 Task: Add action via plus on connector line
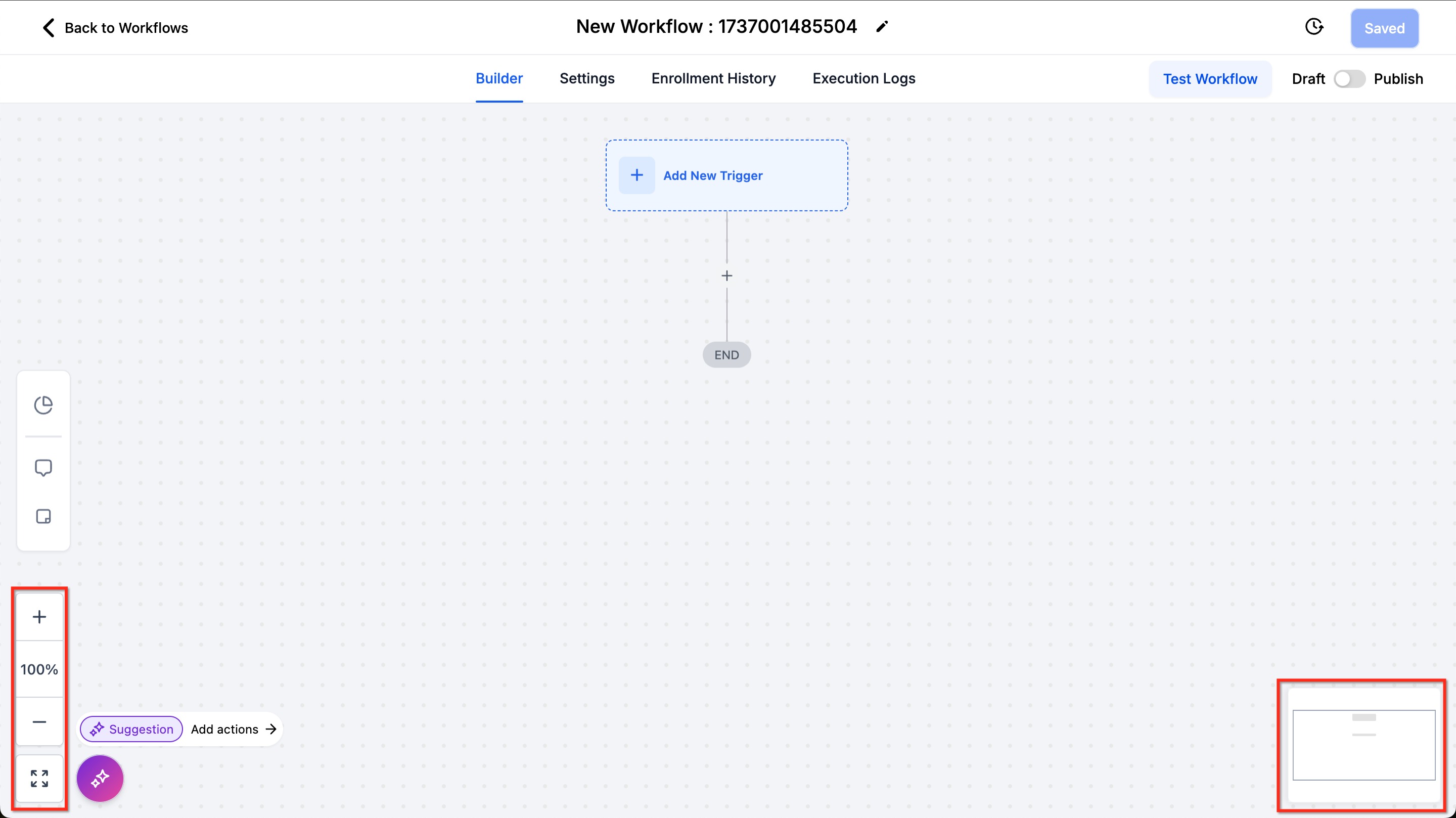point(727,276)
